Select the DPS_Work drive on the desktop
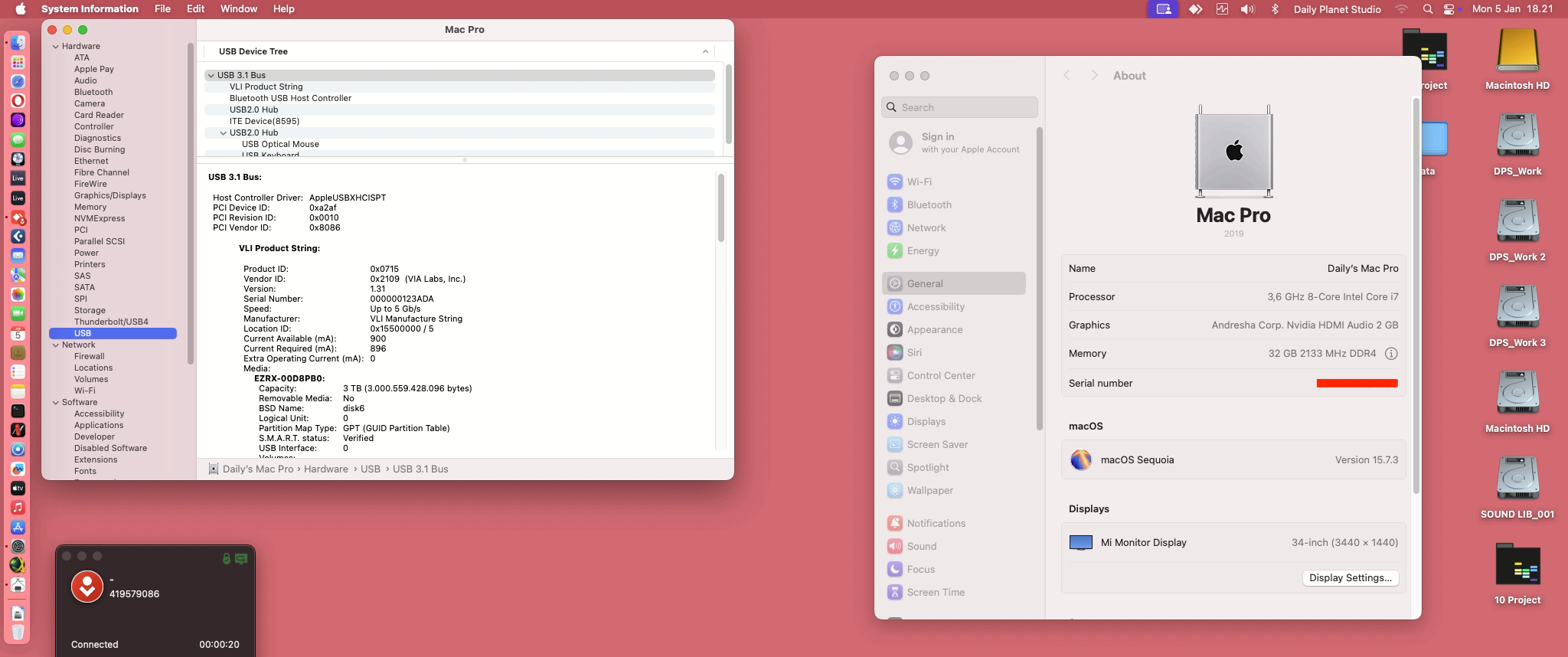The width and height of the screenshot is (1568, 657). [x=1517, y=144]
